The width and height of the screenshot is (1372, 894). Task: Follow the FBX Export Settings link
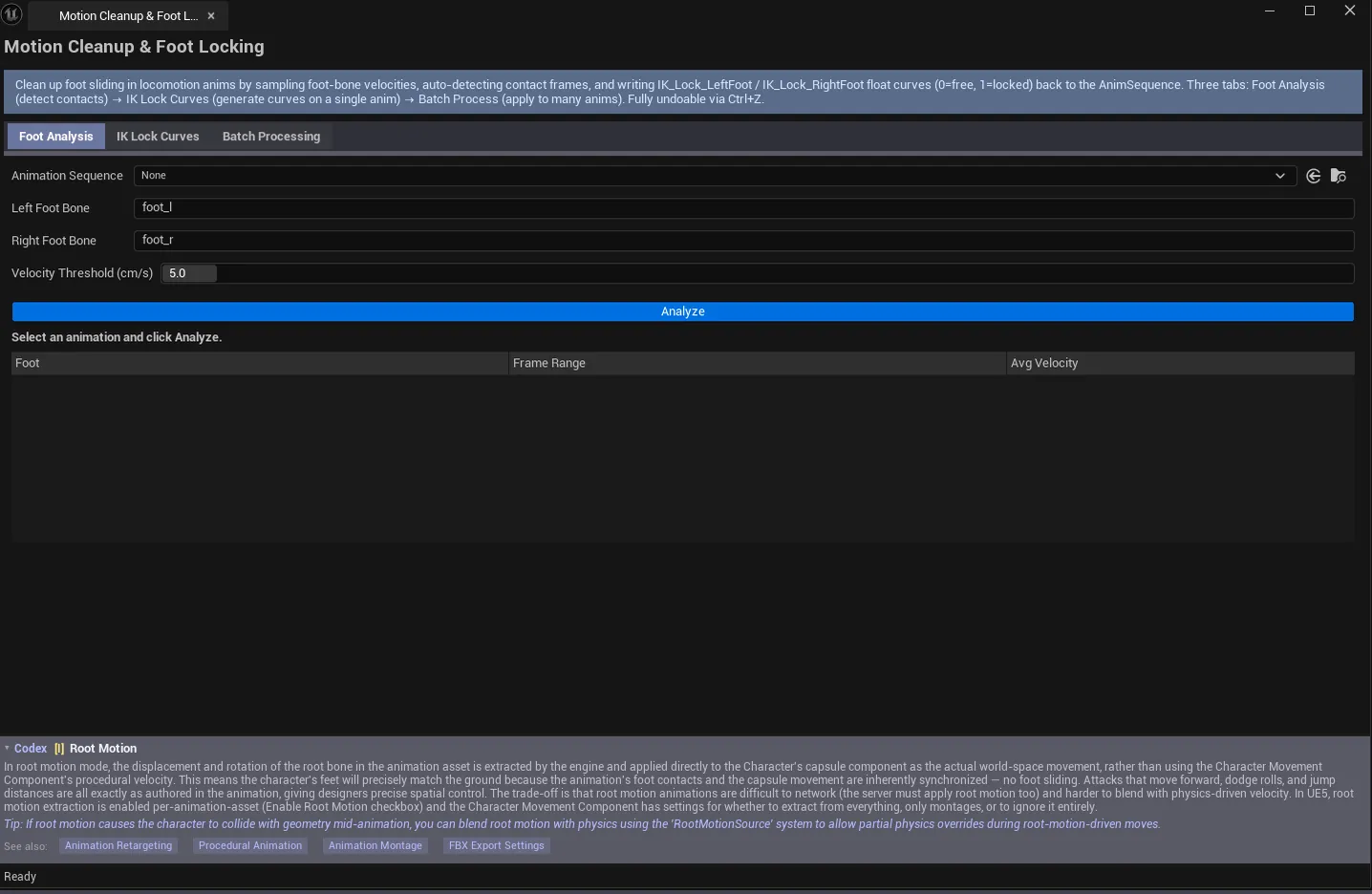click(497, 845)
